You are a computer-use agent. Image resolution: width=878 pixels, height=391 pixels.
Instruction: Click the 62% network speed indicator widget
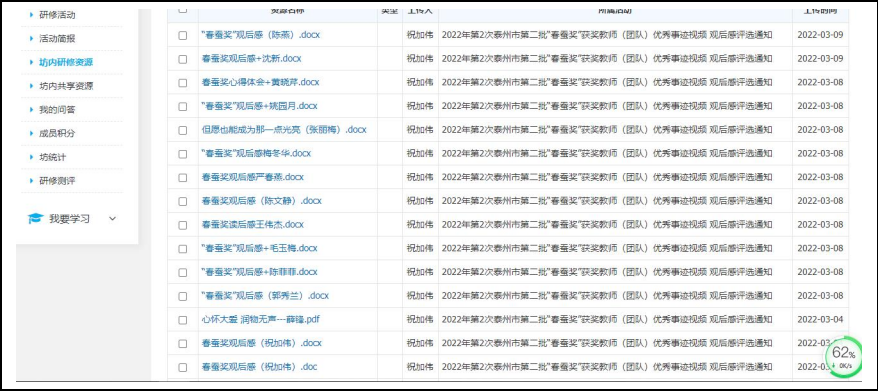point(844,357)
